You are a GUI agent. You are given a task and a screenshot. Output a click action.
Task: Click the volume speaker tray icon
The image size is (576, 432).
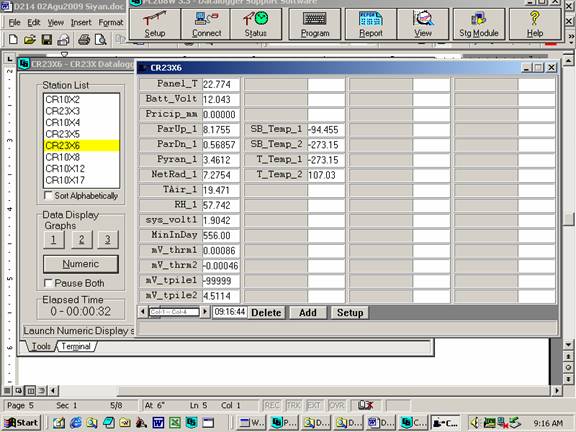click(475, 423)
